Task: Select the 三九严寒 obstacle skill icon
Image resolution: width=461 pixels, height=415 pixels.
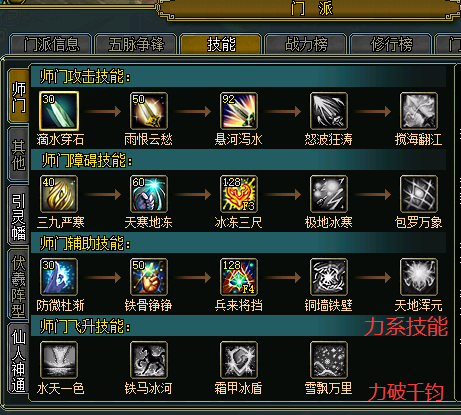Action: [x=59, y=194]
